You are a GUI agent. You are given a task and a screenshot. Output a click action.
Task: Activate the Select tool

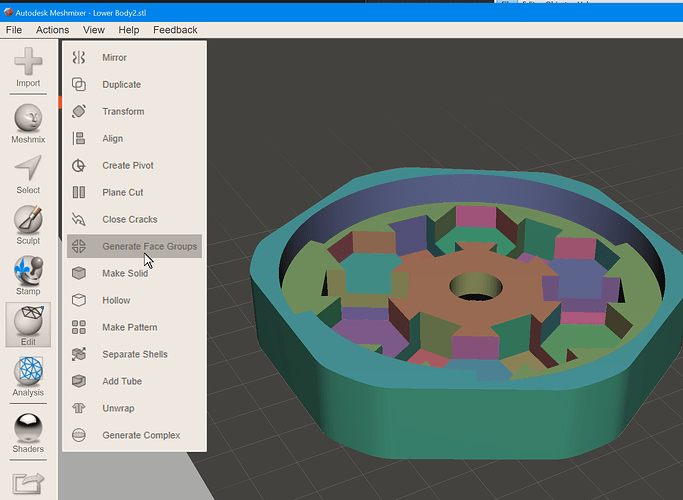(28, 175)
